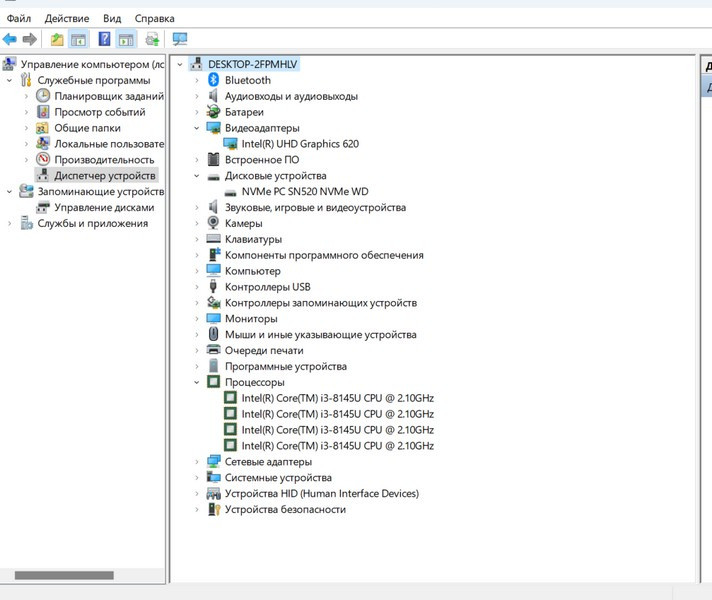712x600 pixels.
Task: Open Управление дисками in left tree
Action: point(104,207)
